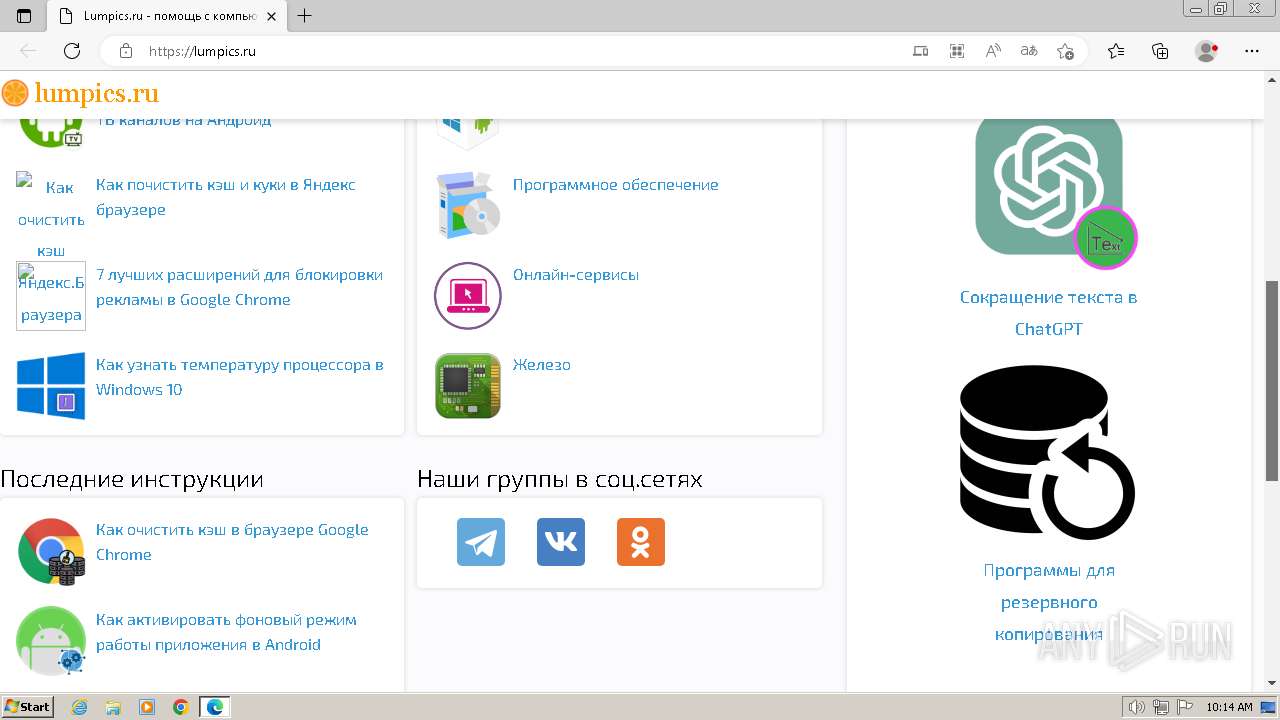Open the Telegram group icon
Screen dimensions: 1280x720
pyautogui.click(x=481, y=542)
